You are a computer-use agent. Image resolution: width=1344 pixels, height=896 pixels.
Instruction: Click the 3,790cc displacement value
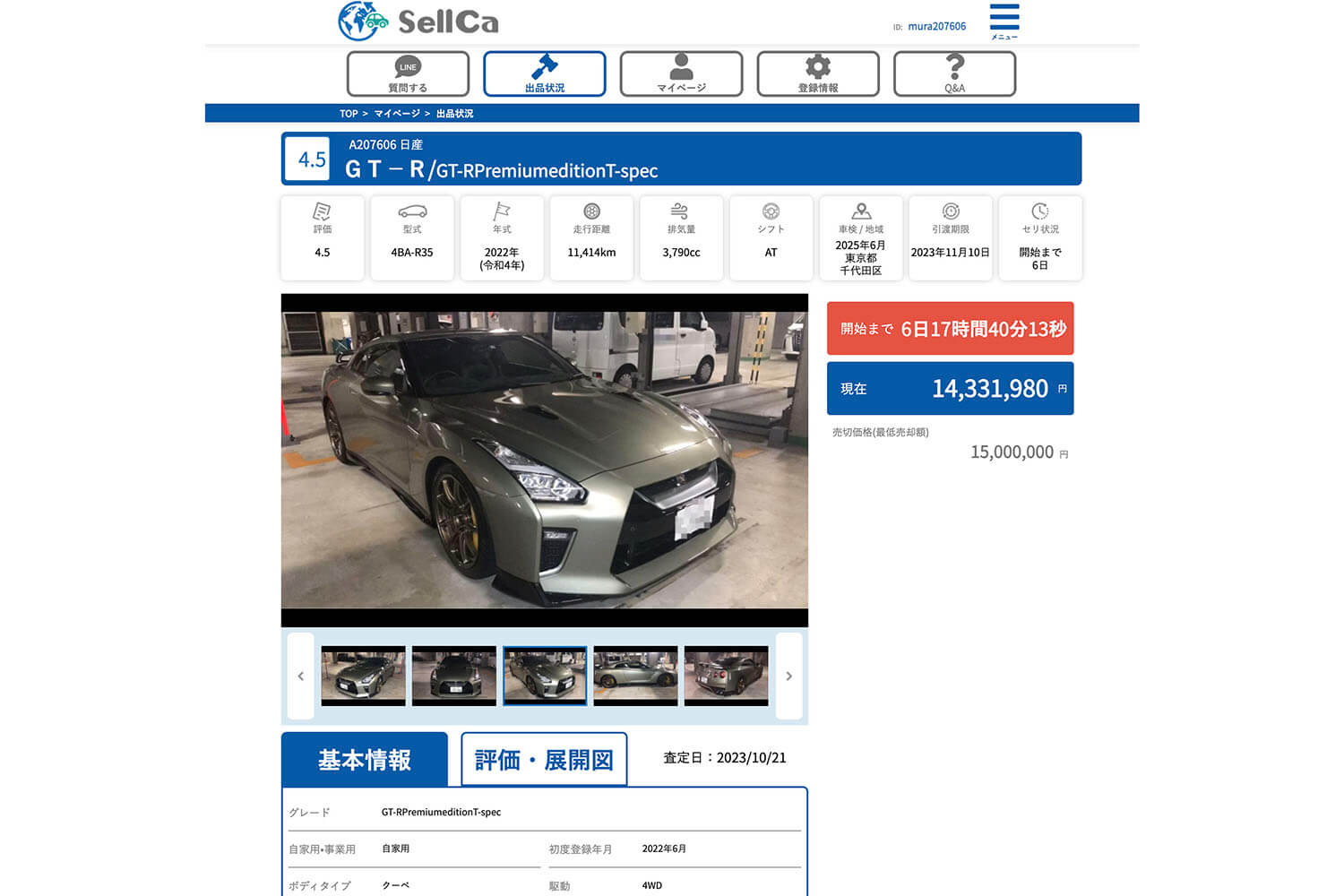681,253
